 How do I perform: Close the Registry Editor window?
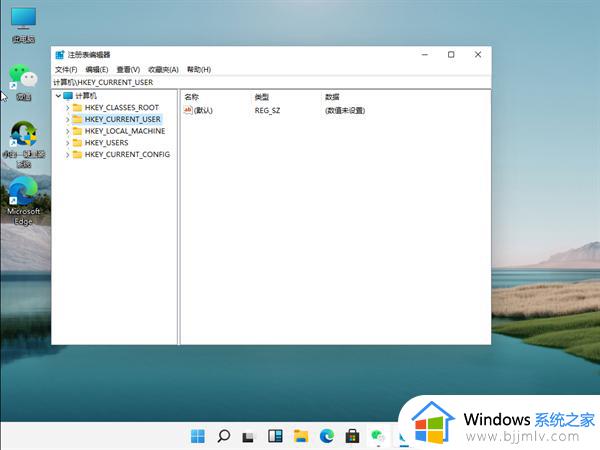[x=478, y=55]
